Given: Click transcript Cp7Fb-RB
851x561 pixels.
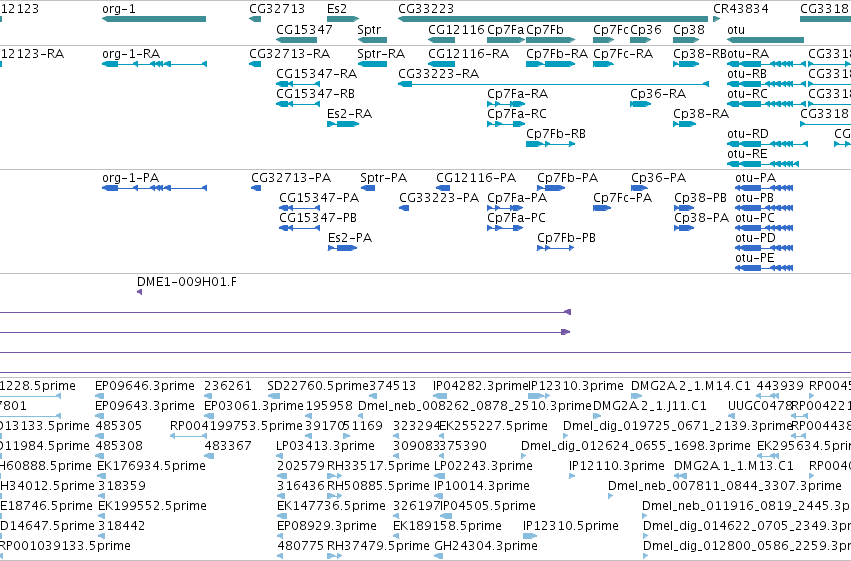Looking at the screenshot, I should coord(550,144).
